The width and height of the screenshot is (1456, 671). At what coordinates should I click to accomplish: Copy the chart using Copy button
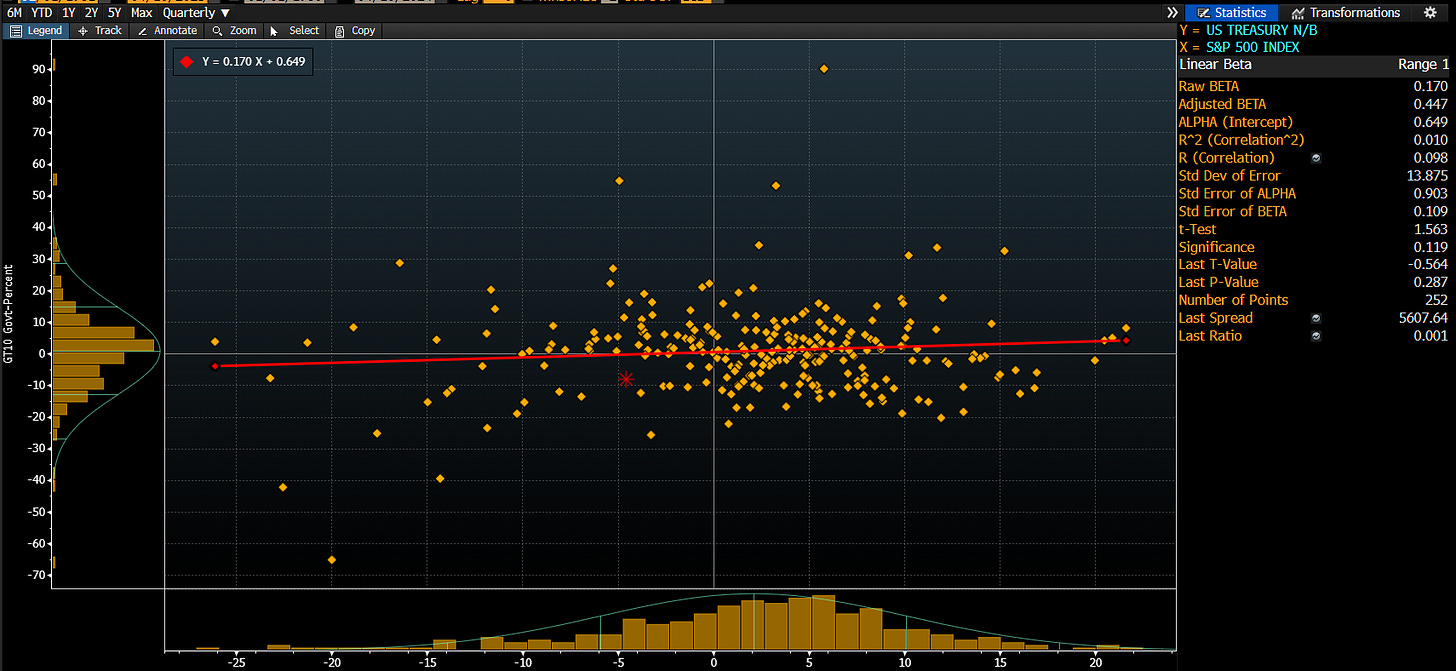pyautogui.click(x=355, y=31)
